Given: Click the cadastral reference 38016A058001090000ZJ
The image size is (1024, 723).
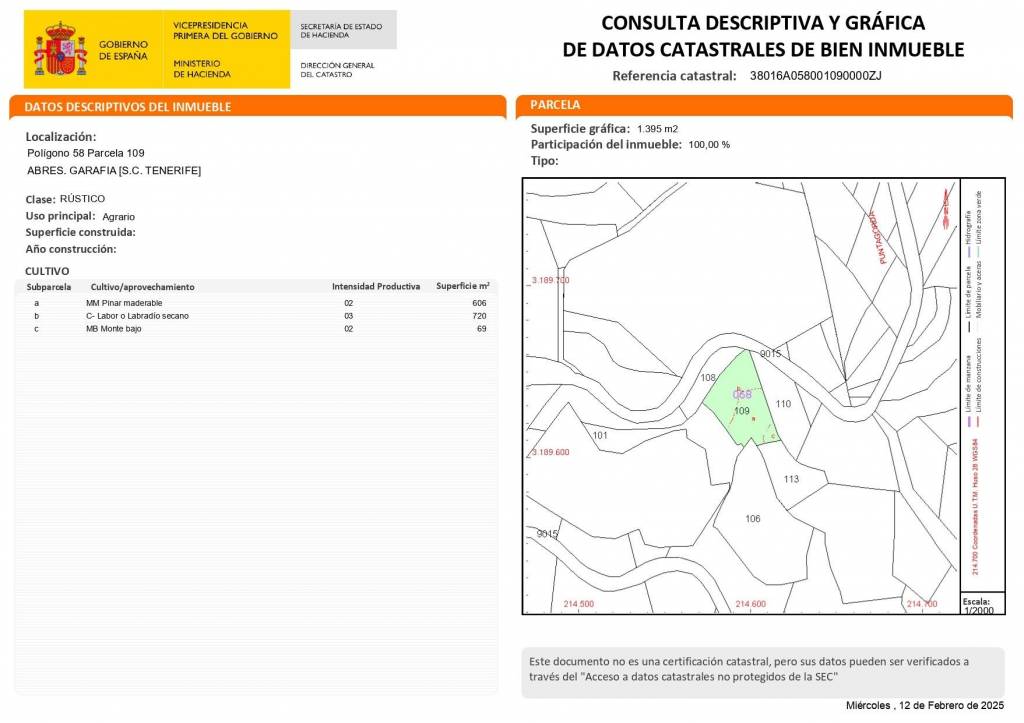Looking at the screenshot, I should tap(814, 76).
